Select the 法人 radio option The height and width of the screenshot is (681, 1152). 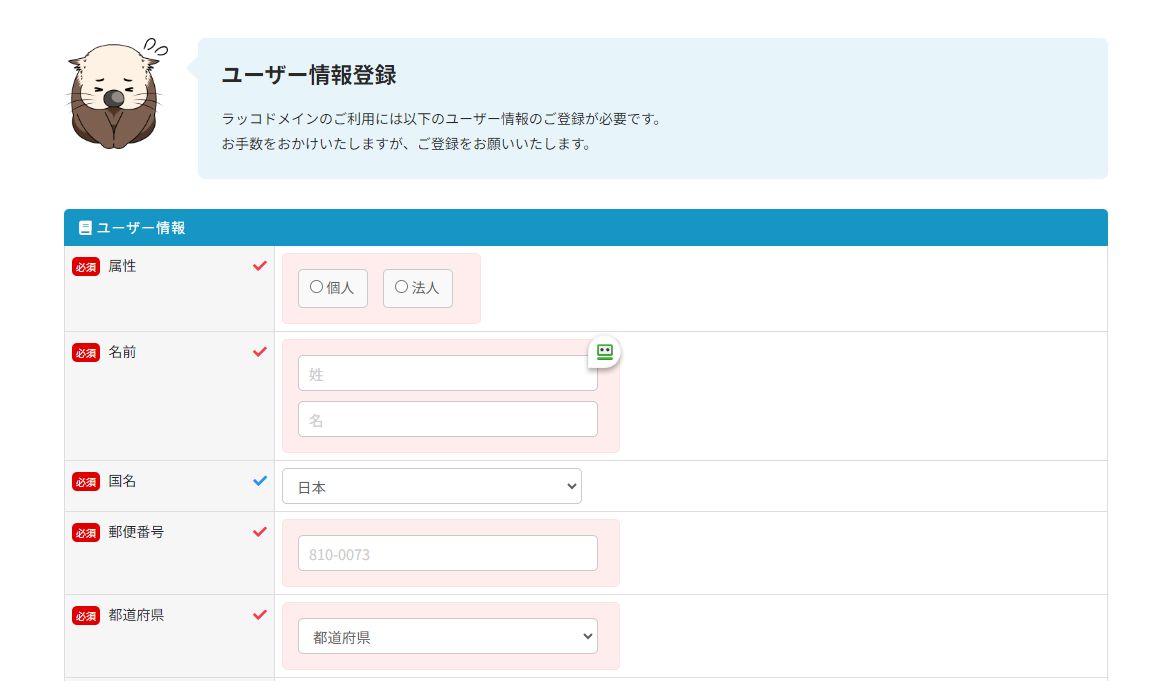pos(417,288)
